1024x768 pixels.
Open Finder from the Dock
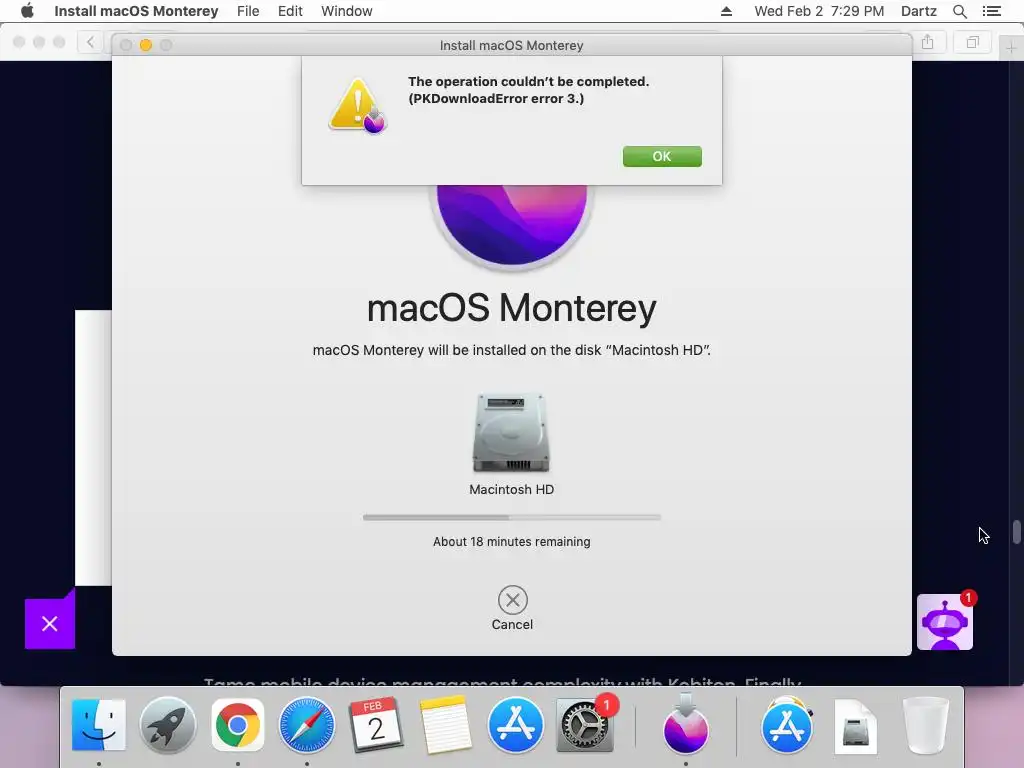pos(99,725)
